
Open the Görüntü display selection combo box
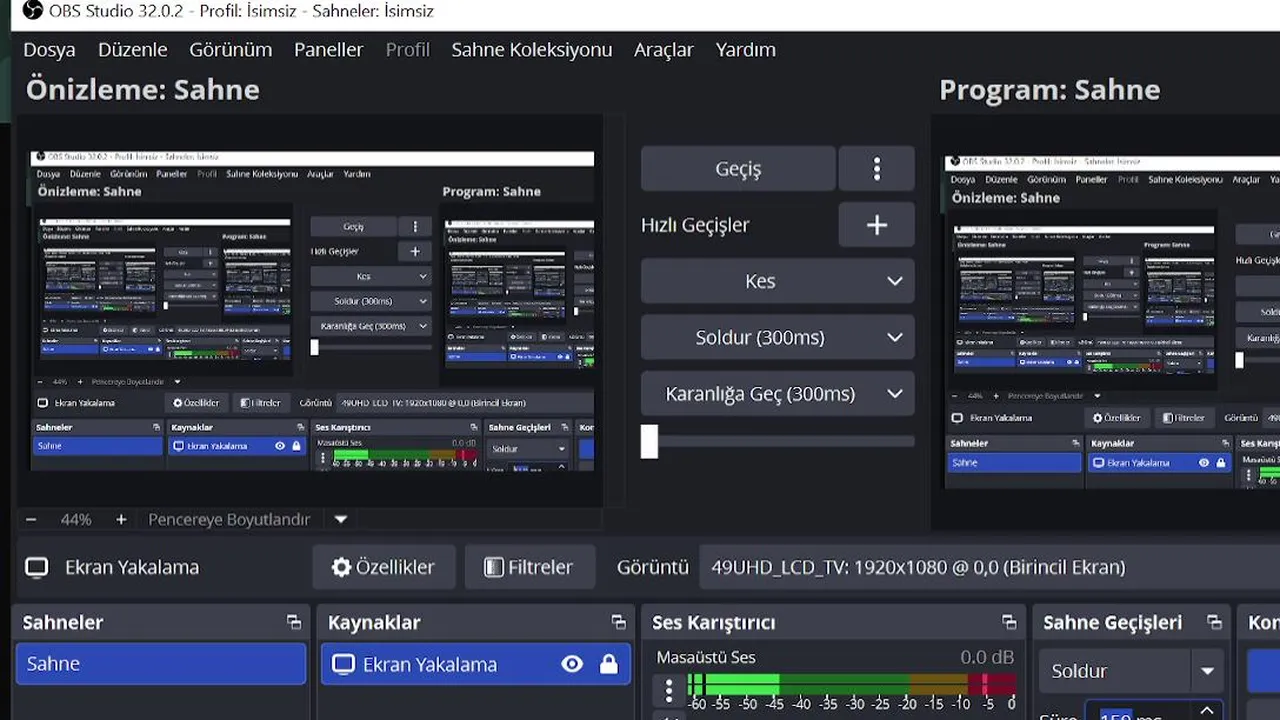tap(989, 567)
